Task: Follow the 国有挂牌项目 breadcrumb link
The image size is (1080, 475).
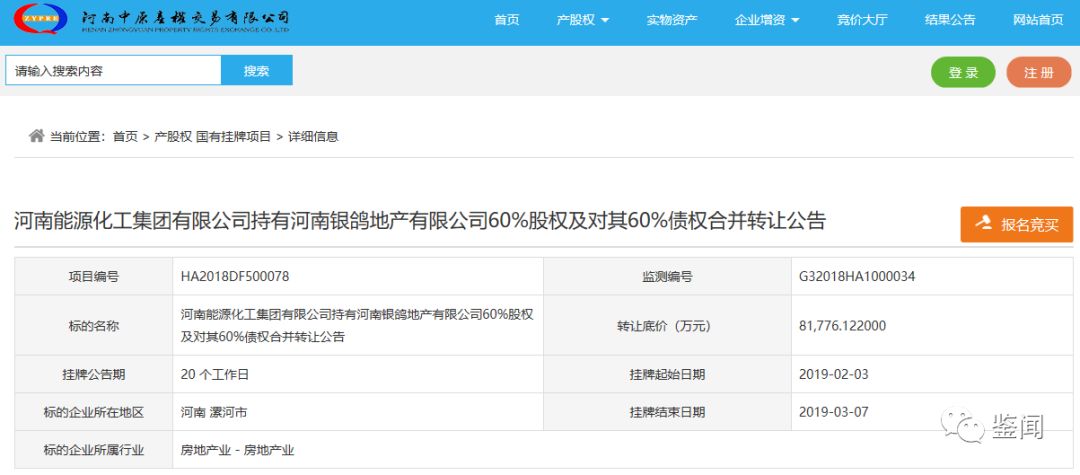Action: (x=233, y=137)
